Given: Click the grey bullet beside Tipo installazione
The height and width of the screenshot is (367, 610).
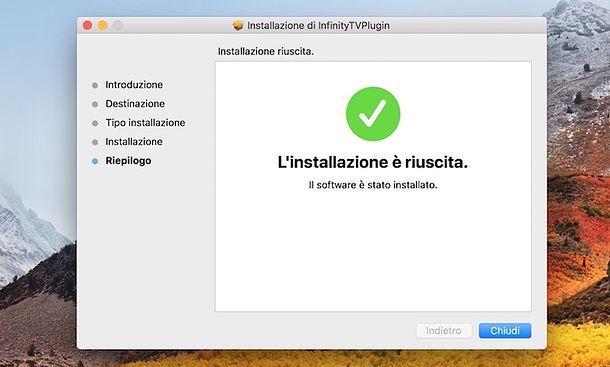Looking at the screenshot, I should click(95, 123).
